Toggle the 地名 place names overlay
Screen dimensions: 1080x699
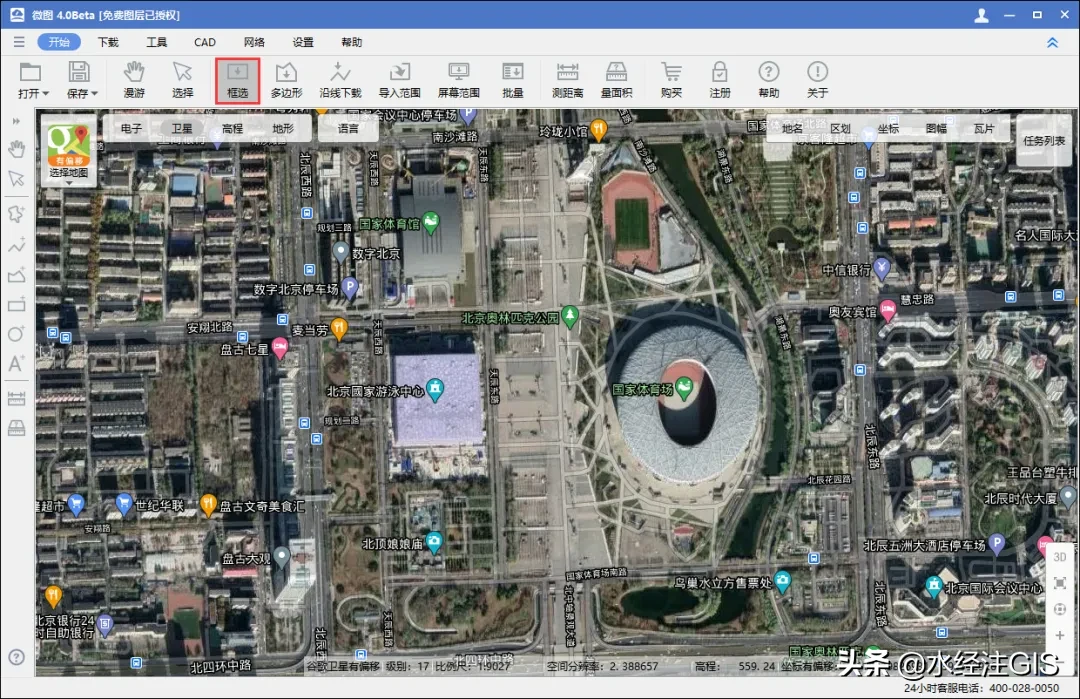[792, 129]
